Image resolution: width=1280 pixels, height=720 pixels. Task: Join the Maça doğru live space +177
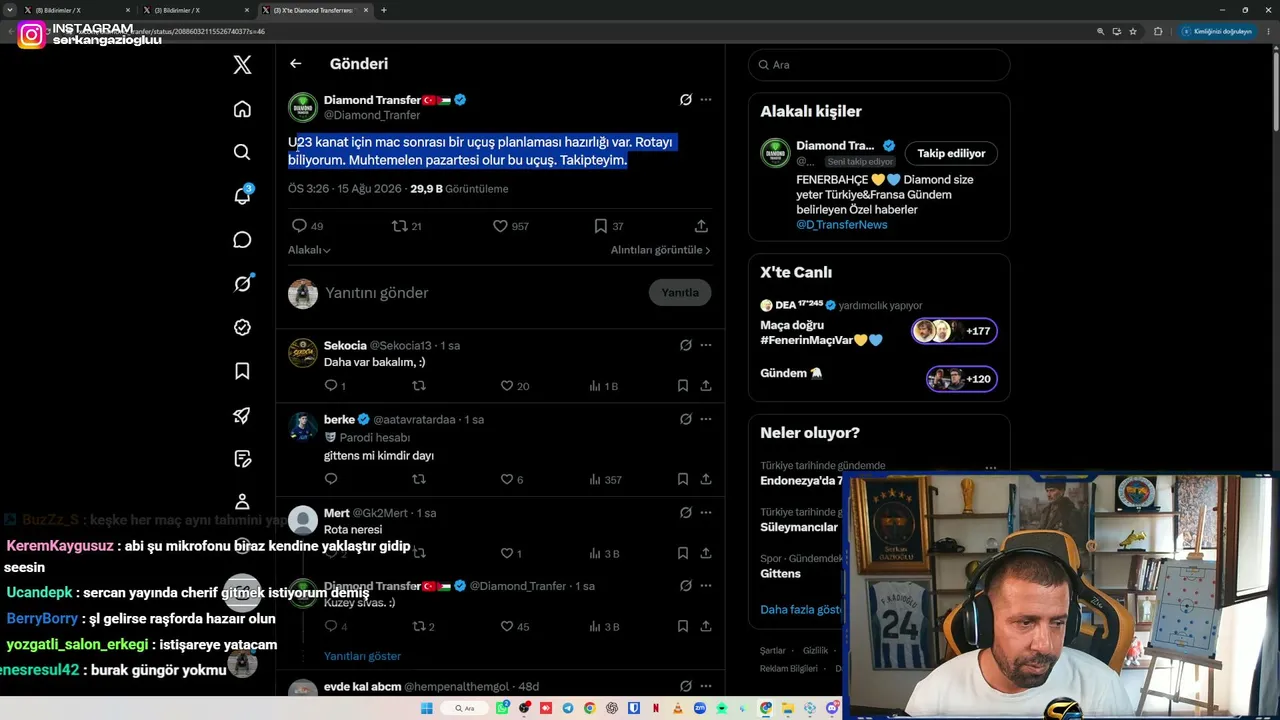pyautogui.click(x=954, y=331)
